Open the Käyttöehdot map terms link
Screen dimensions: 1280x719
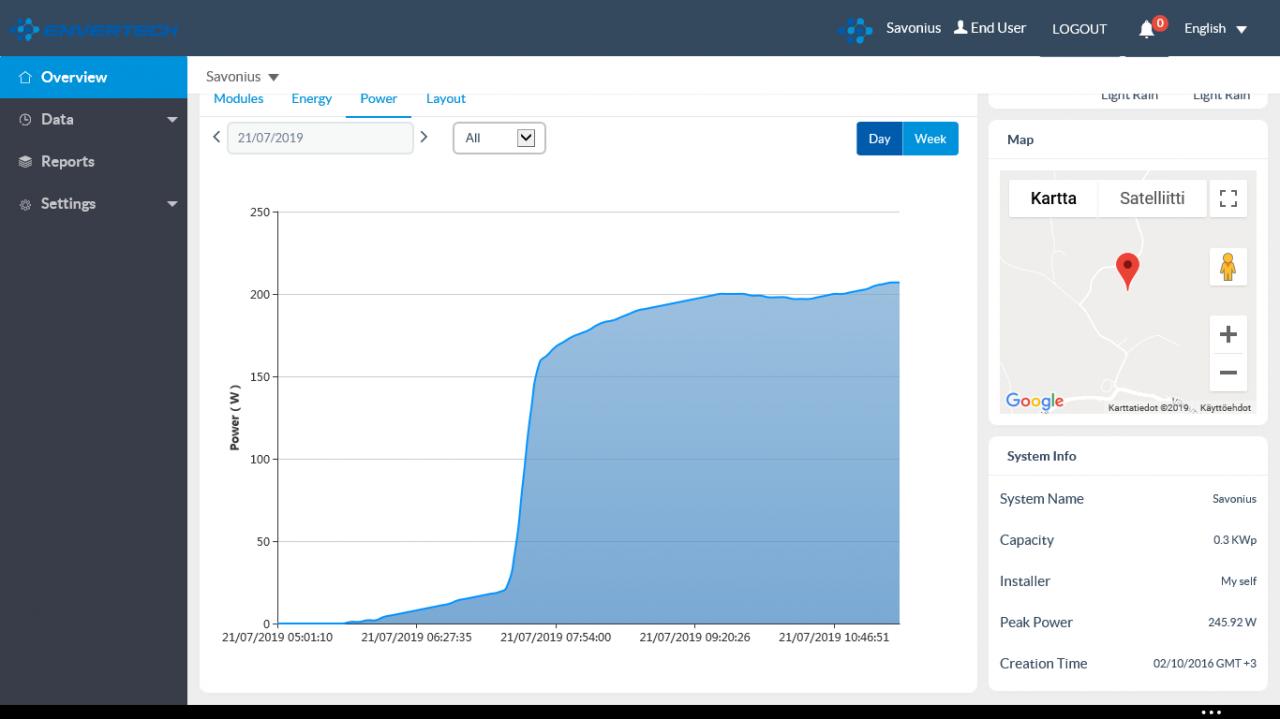tap(1225, 408)
